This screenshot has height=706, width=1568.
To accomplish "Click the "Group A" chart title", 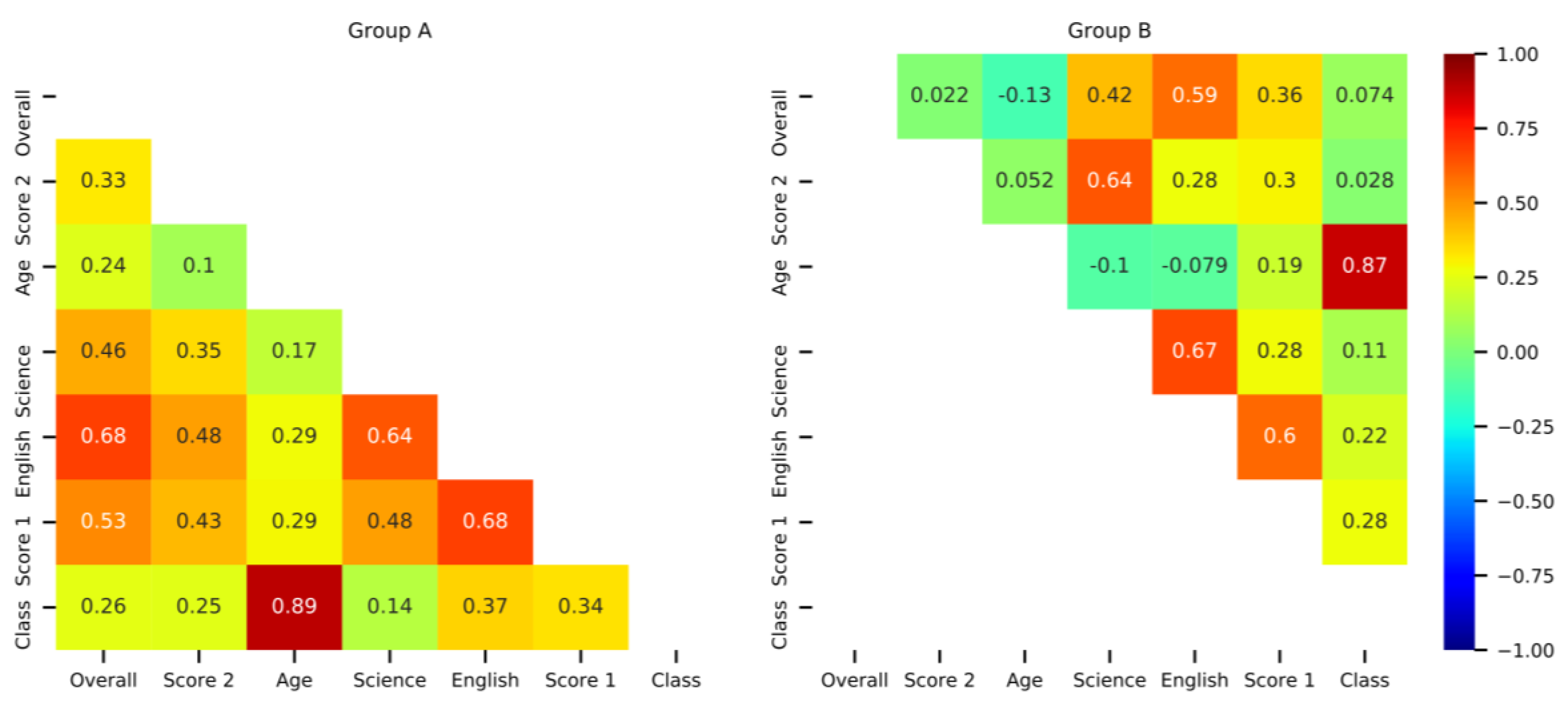I will [x=390, y=31].
